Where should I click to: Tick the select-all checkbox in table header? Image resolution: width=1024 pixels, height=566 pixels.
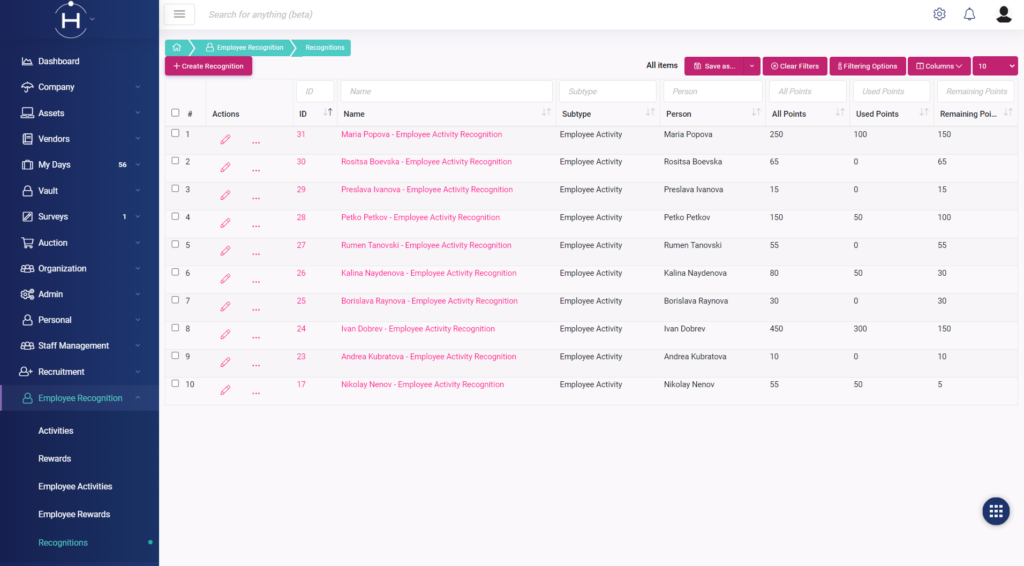click(x=175, y=113)
